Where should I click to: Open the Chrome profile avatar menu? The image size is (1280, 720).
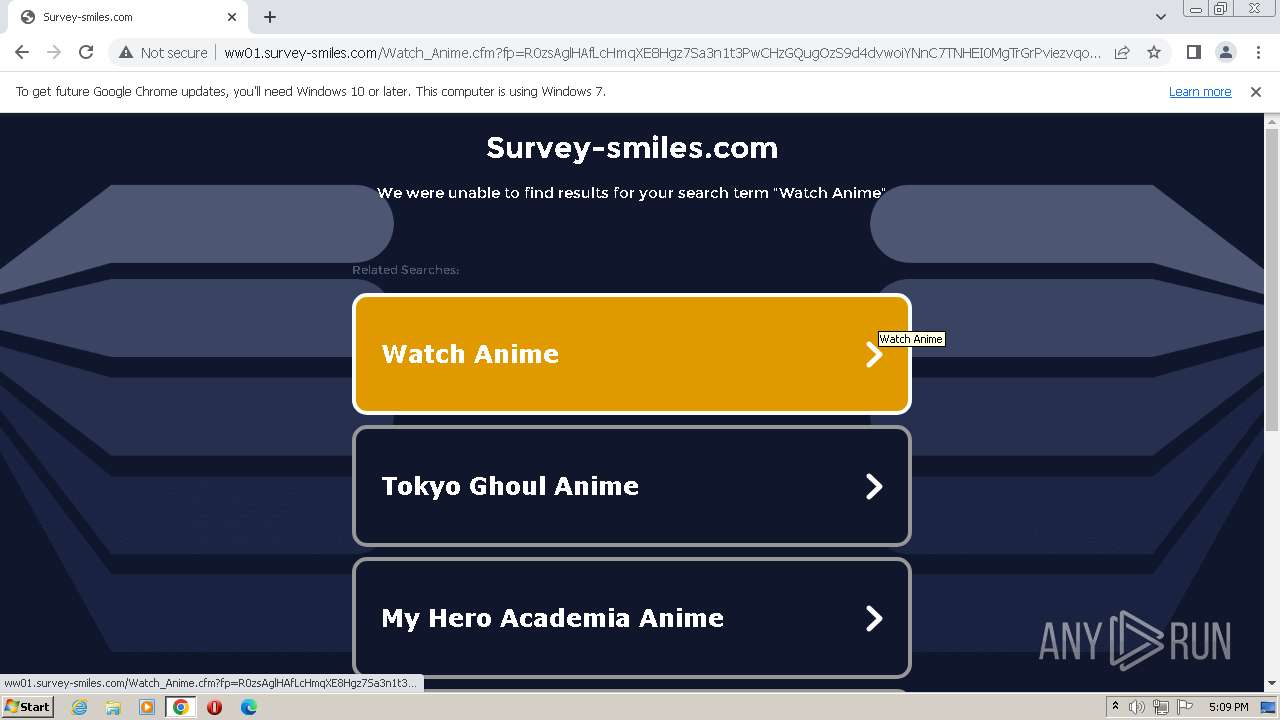click(x=1226, y=52)
